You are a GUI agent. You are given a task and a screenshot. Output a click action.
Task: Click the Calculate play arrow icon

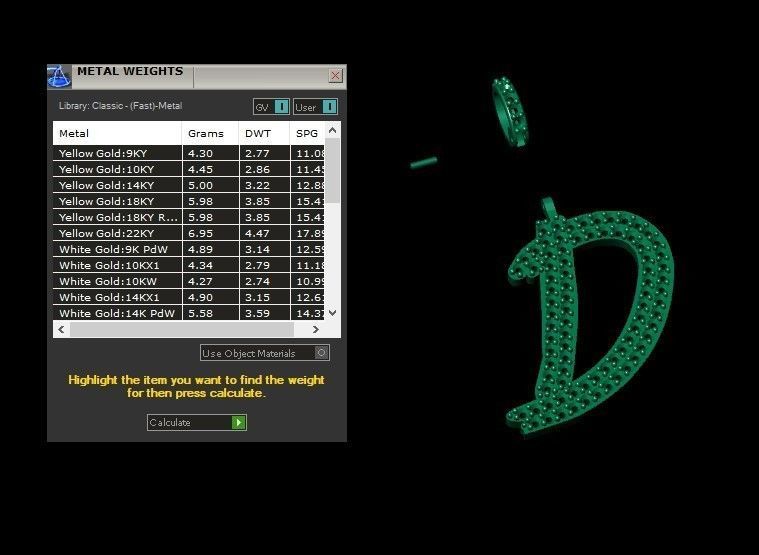pos(238,422)
